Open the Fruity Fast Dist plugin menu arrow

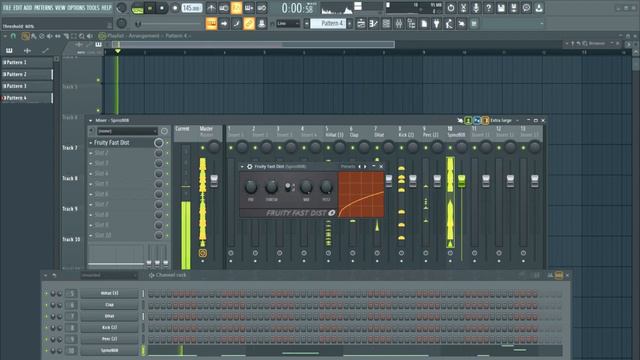coord(242,167)
